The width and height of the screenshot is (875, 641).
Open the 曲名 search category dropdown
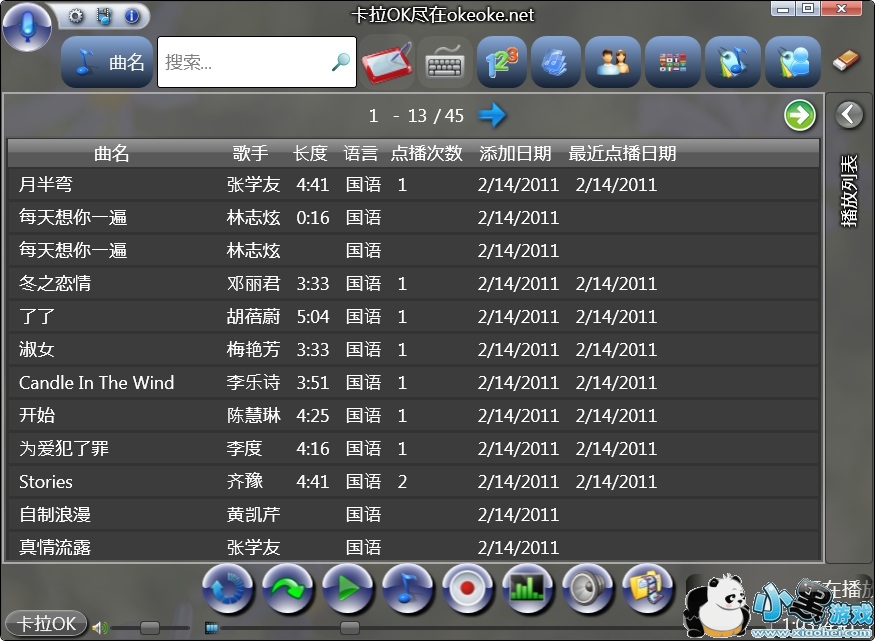(107, 62)
